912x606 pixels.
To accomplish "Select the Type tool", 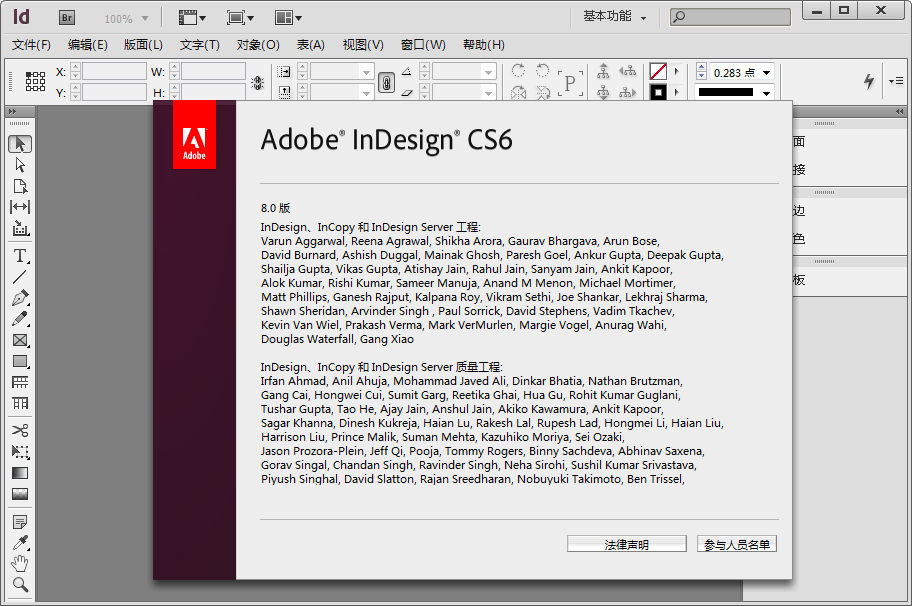I will (x=20, y=256).
